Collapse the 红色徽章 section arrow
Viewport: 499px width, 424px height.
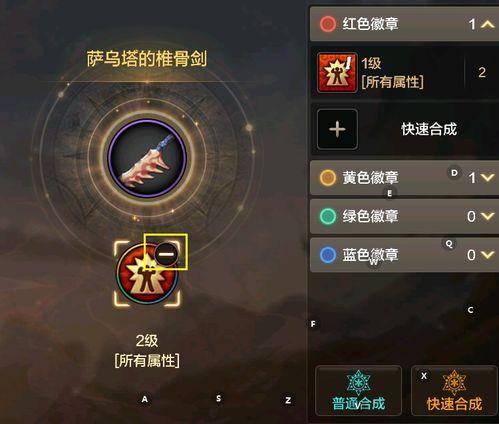488,24
